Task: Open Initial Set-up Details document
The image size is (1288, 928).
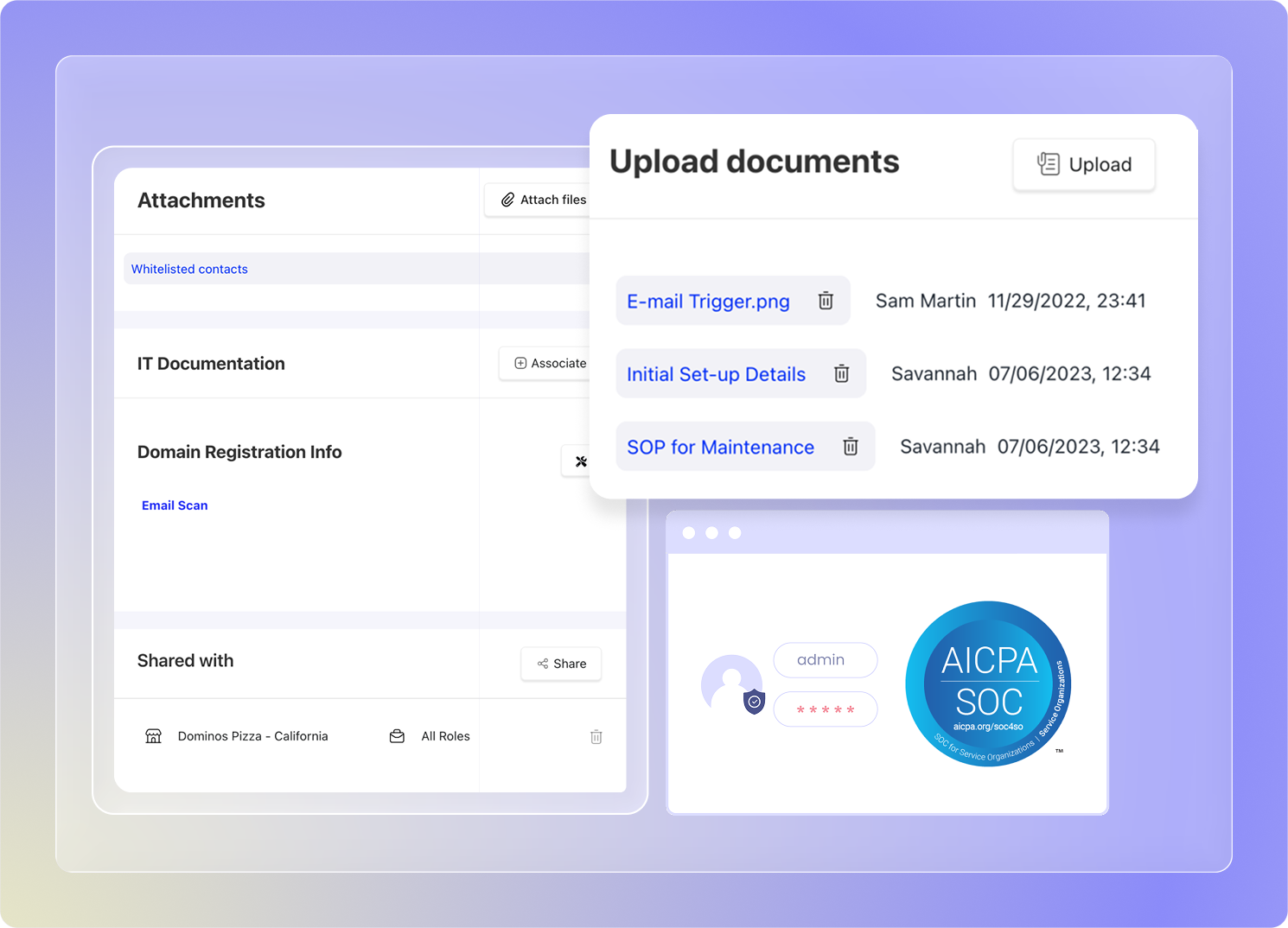Action: (716, 374)
